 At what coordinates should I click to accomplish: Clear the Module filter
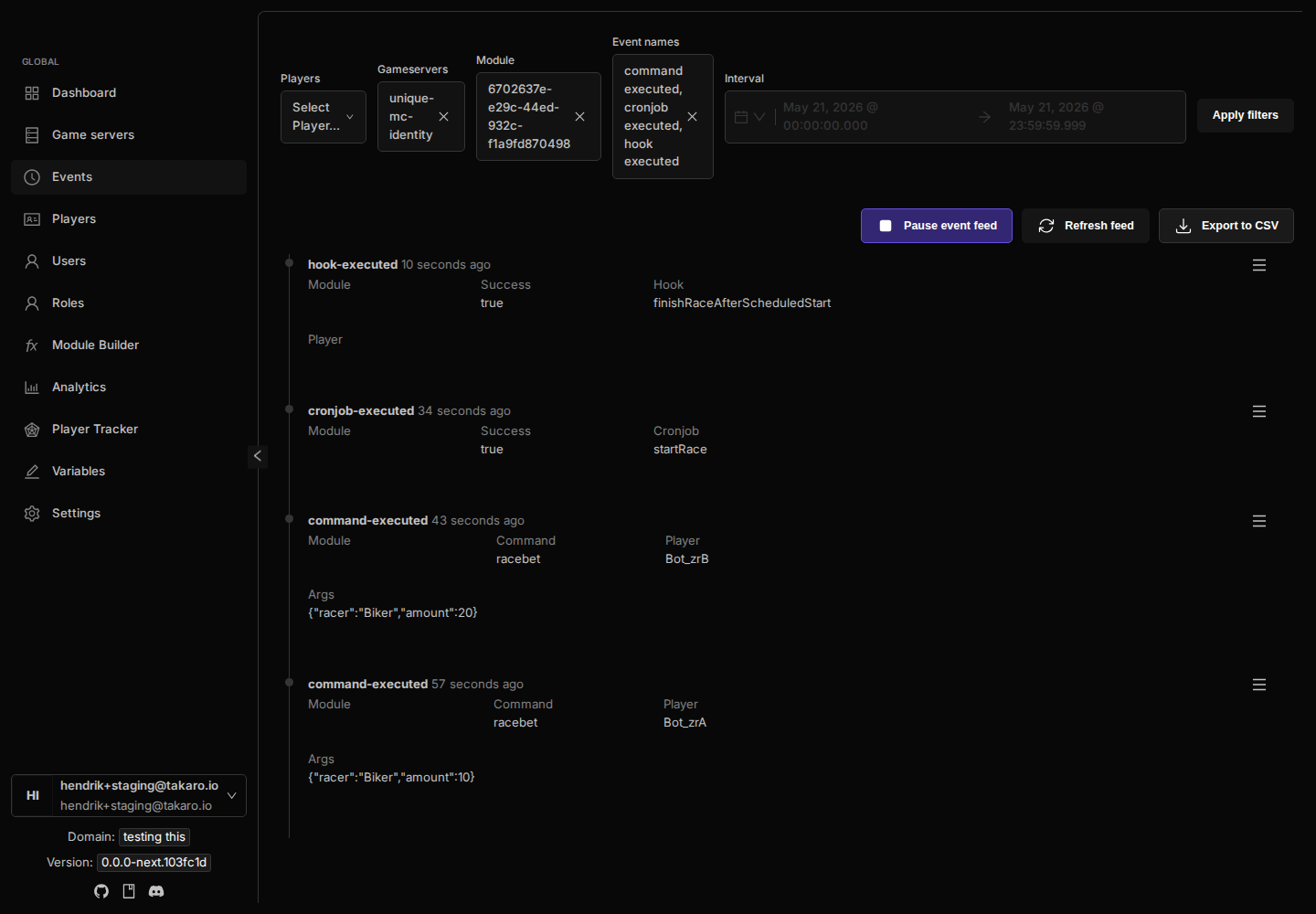(579, 117)
